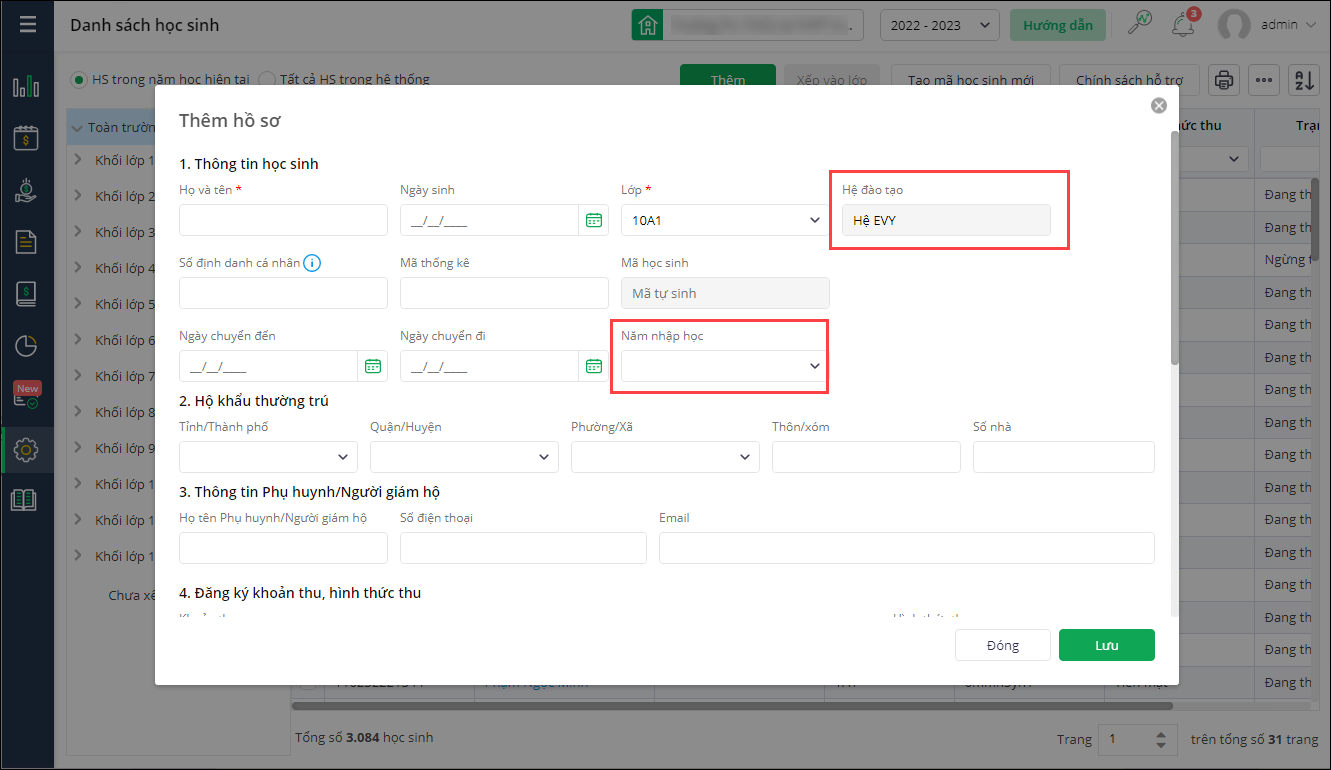This screenshot has width=1331, height=770.
Task: Open the Lớp dropdown showing 10A1
Action: click(x=725, y=220)
